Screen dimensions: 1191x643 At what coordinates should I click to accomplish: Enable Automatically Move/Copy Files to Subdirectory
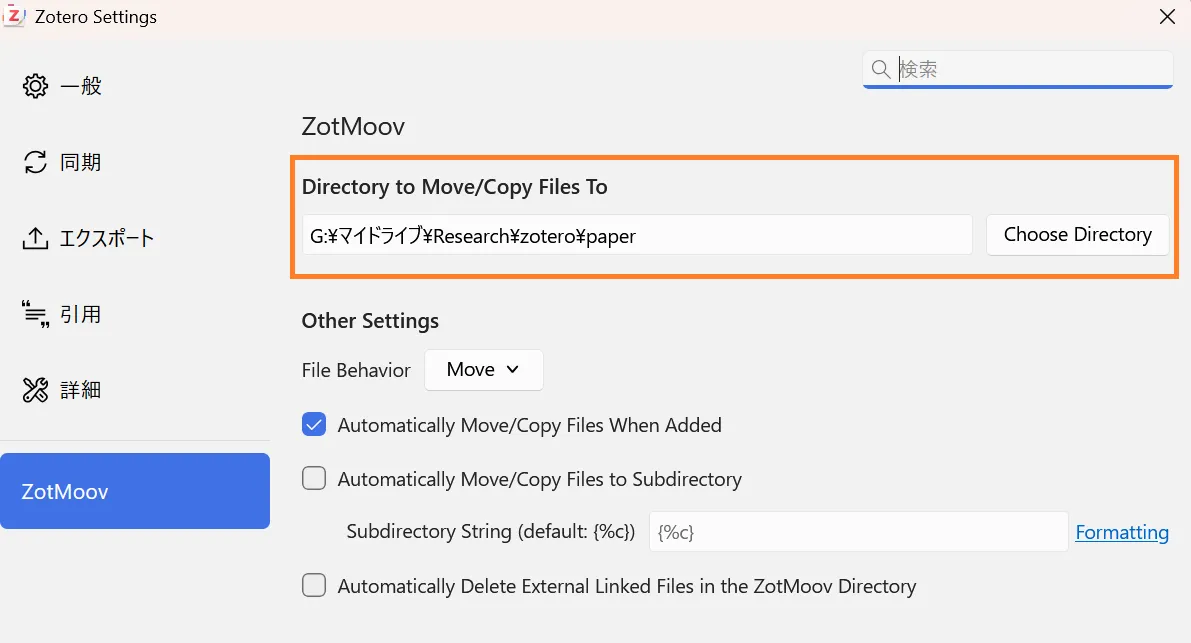314,479
